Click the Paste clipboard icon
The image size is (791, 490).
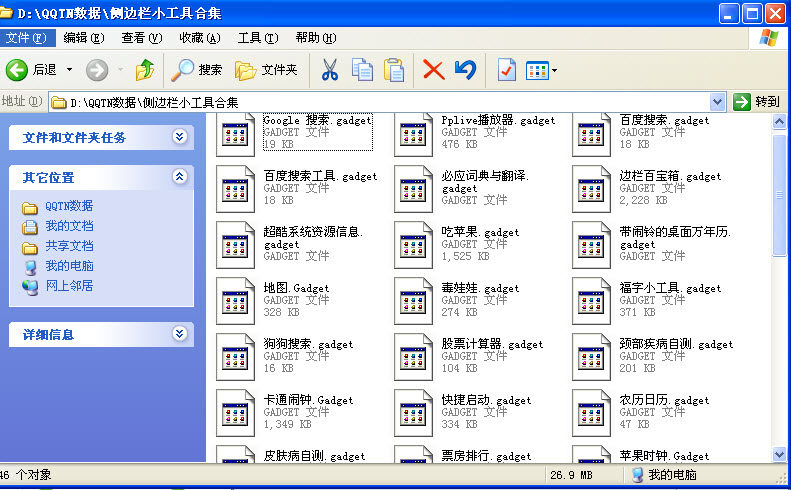(394, 70)
